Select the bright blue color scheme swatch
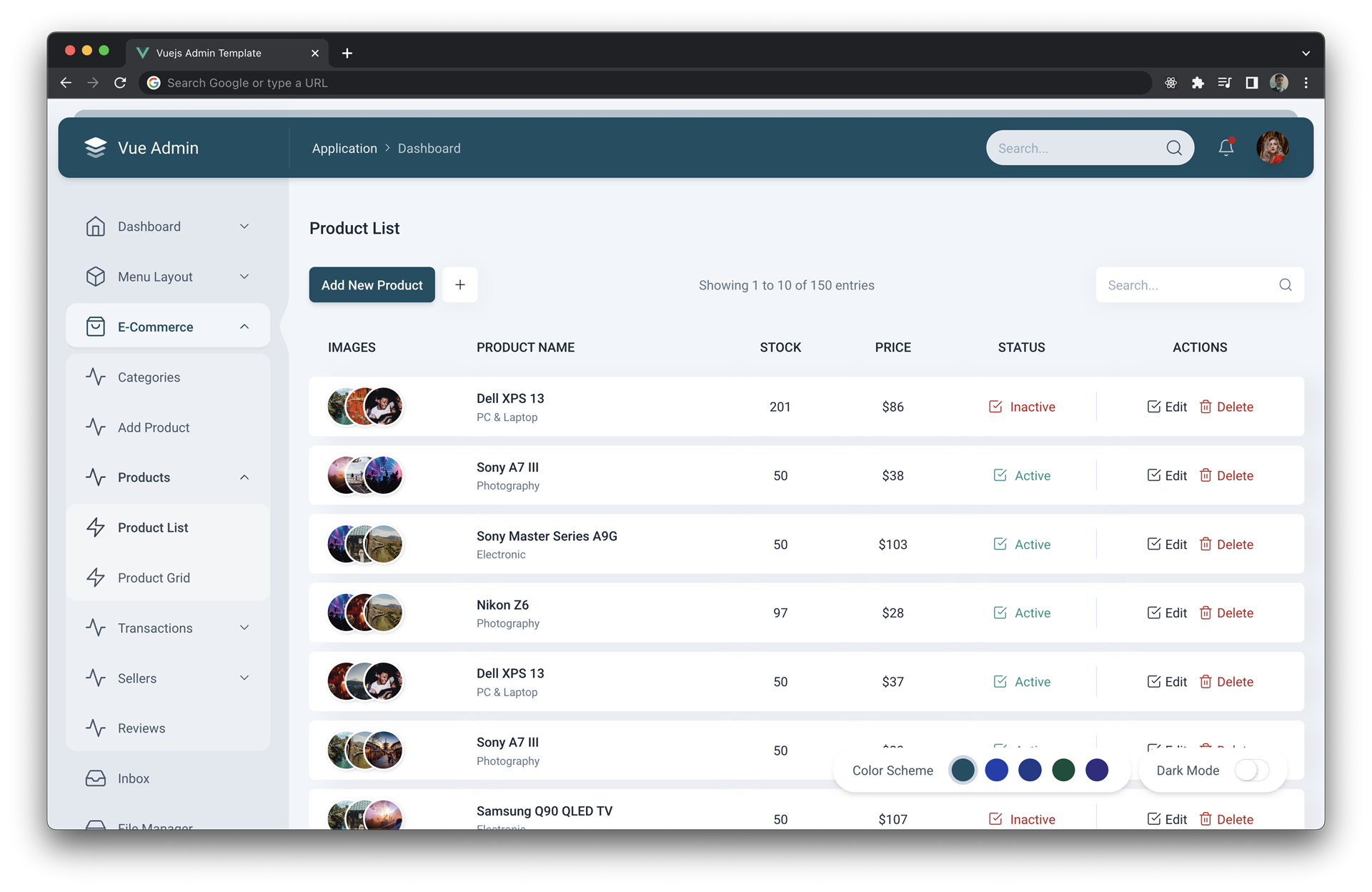 tap(996, 770)
